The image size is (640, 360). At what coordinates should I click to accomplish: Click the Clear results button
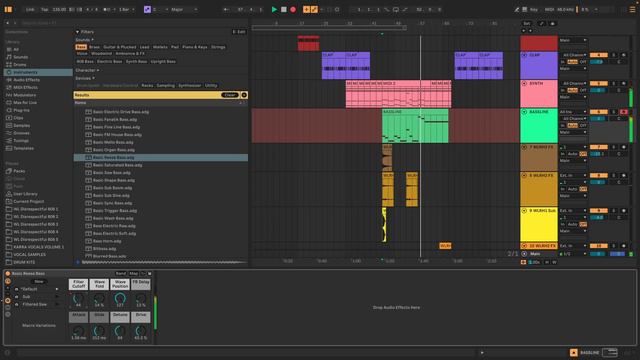click(230, 95)
